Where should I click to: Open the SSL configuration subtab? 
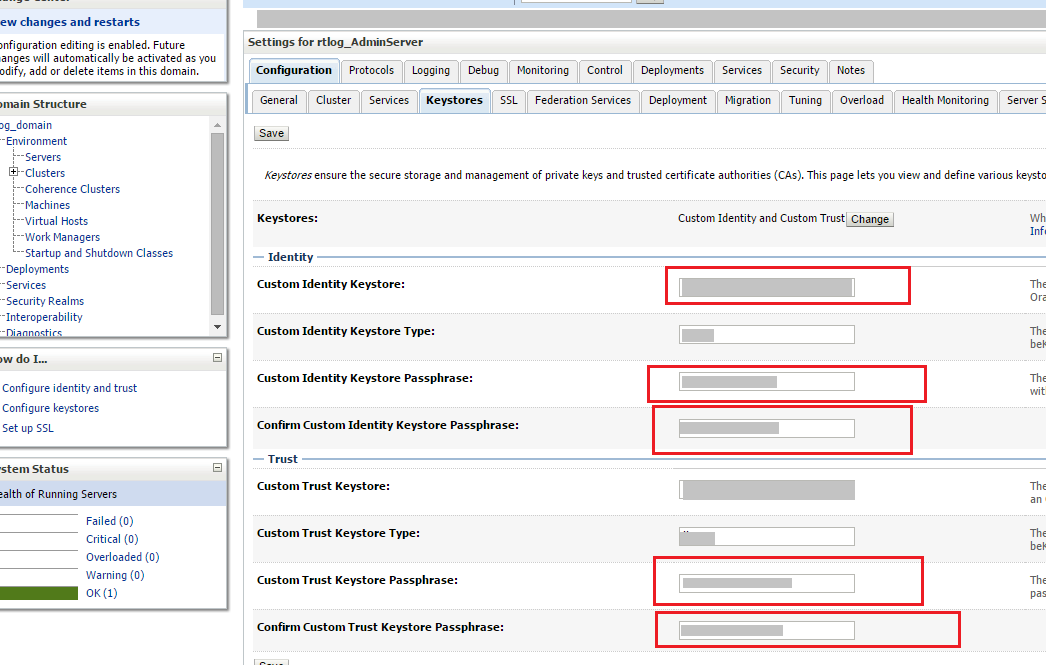(508, 100)
